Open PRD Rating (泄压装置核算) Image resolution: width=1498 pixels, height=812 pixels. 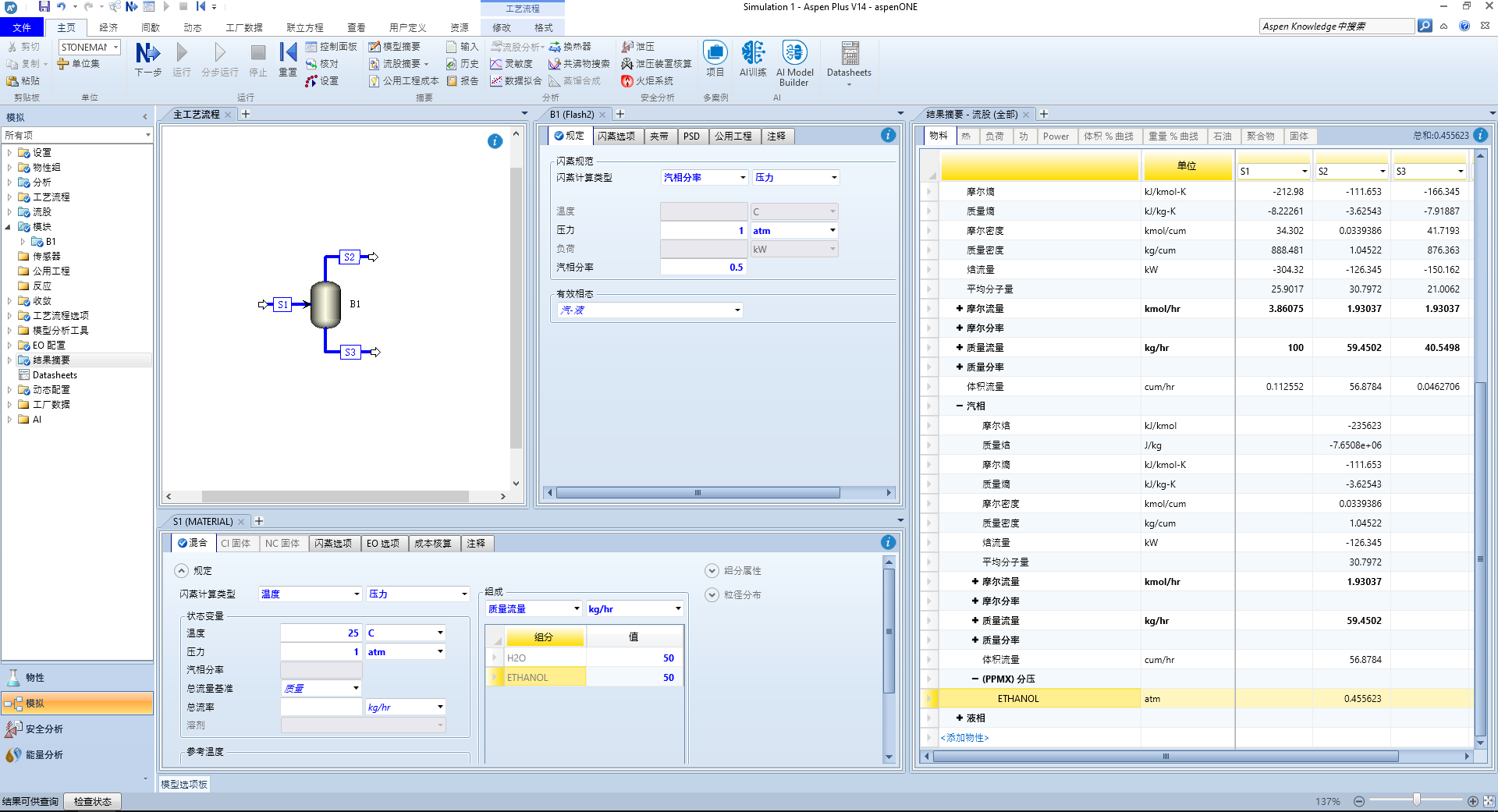[656, 64]
